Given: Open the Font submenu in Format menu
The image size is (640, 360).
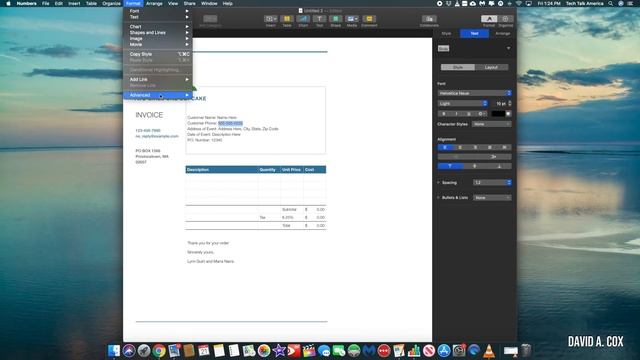Looking at the screenshot, I should [158, 11].
